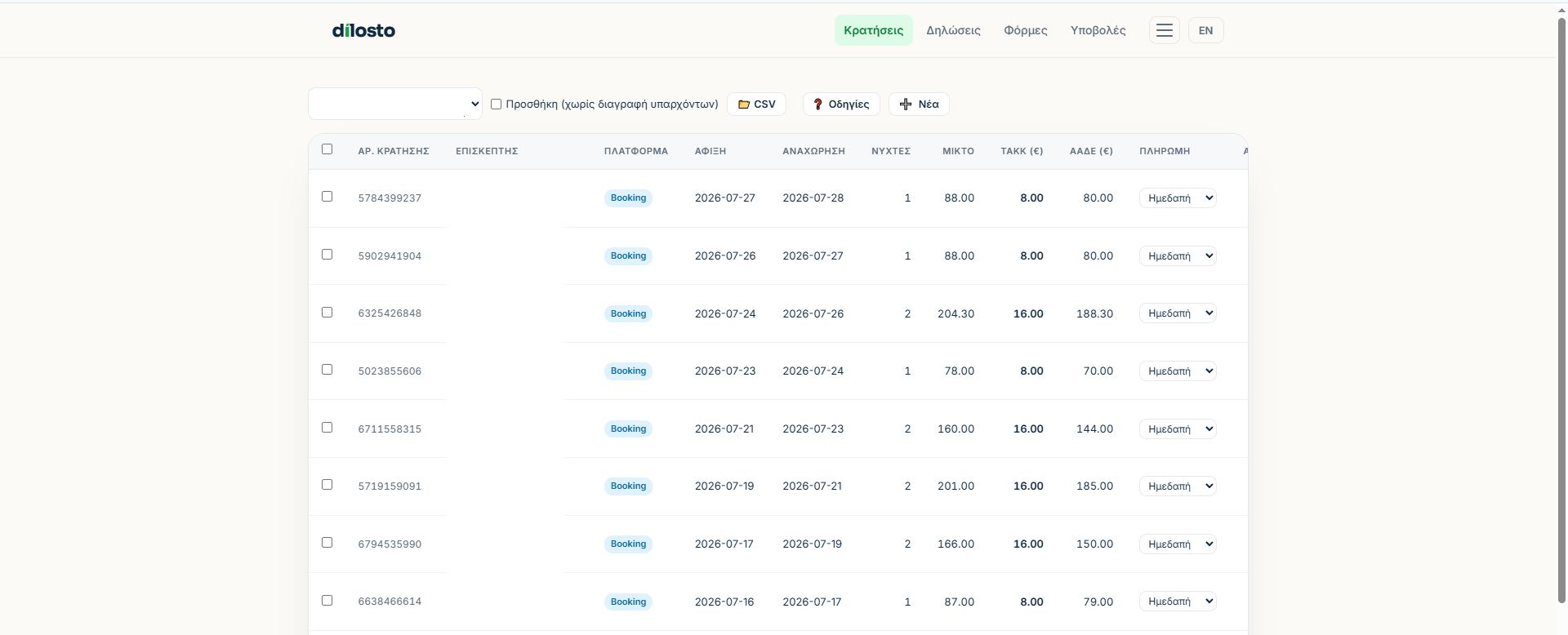Open the Υποβολές tab

click(x=1098, y=30)
